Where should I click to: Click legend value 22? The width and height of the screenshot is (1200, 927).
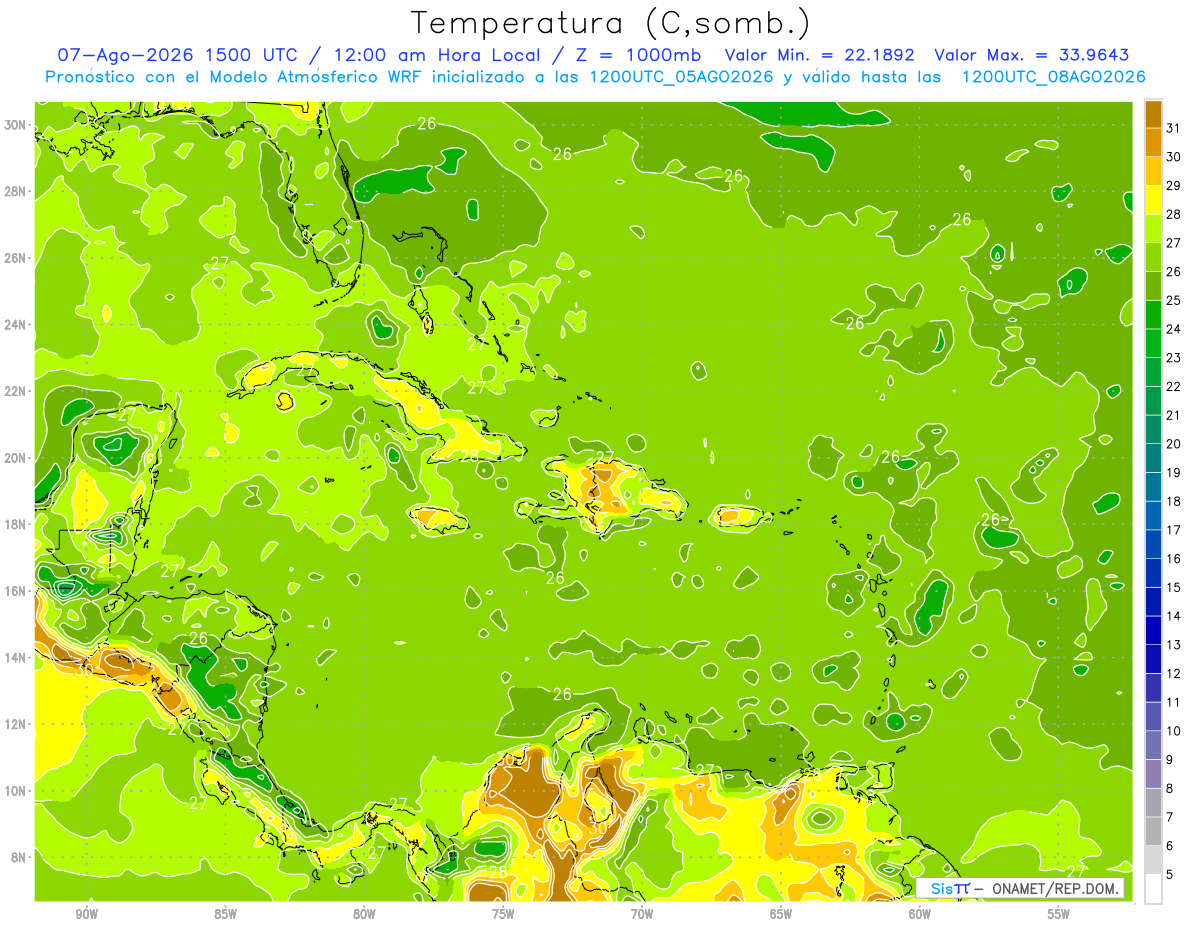click(x=1173, y=386)
